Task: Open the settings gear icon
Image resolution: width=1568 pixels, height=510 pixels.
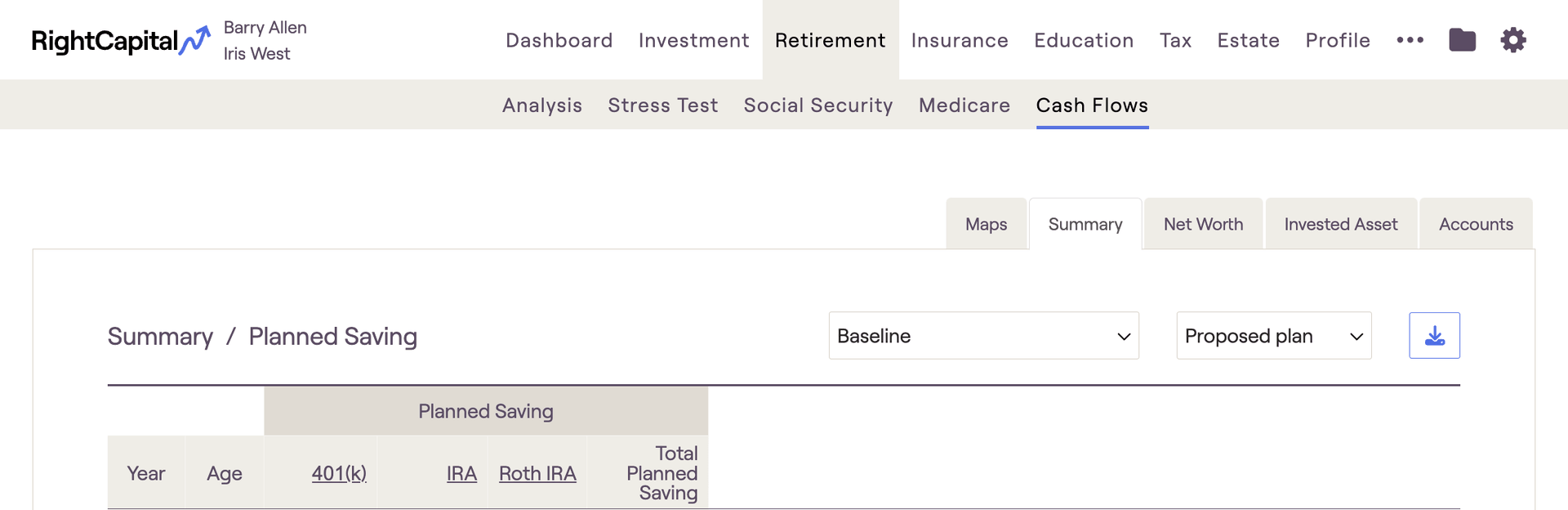Action: click(1512, 40)
